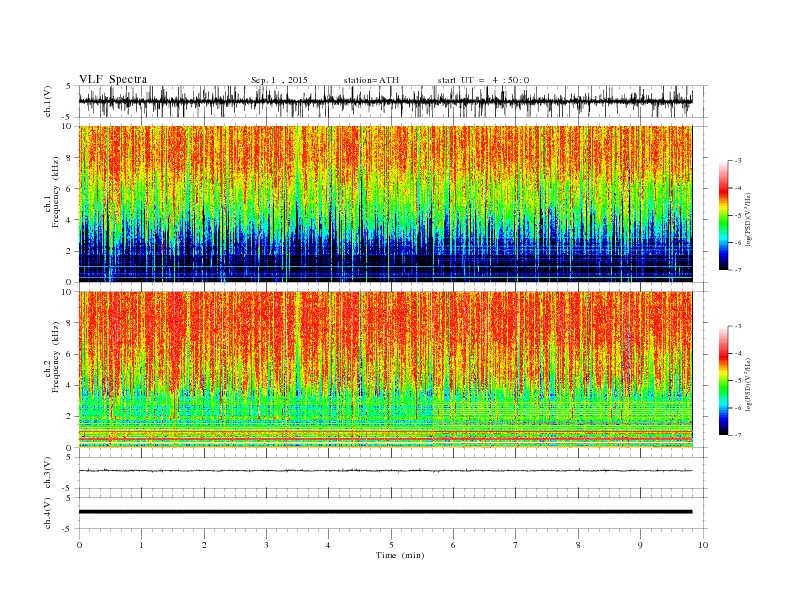Click the 'ch.4(V)' axis label
The width and height of the screenshot is (792, 612).
[48, 513]
